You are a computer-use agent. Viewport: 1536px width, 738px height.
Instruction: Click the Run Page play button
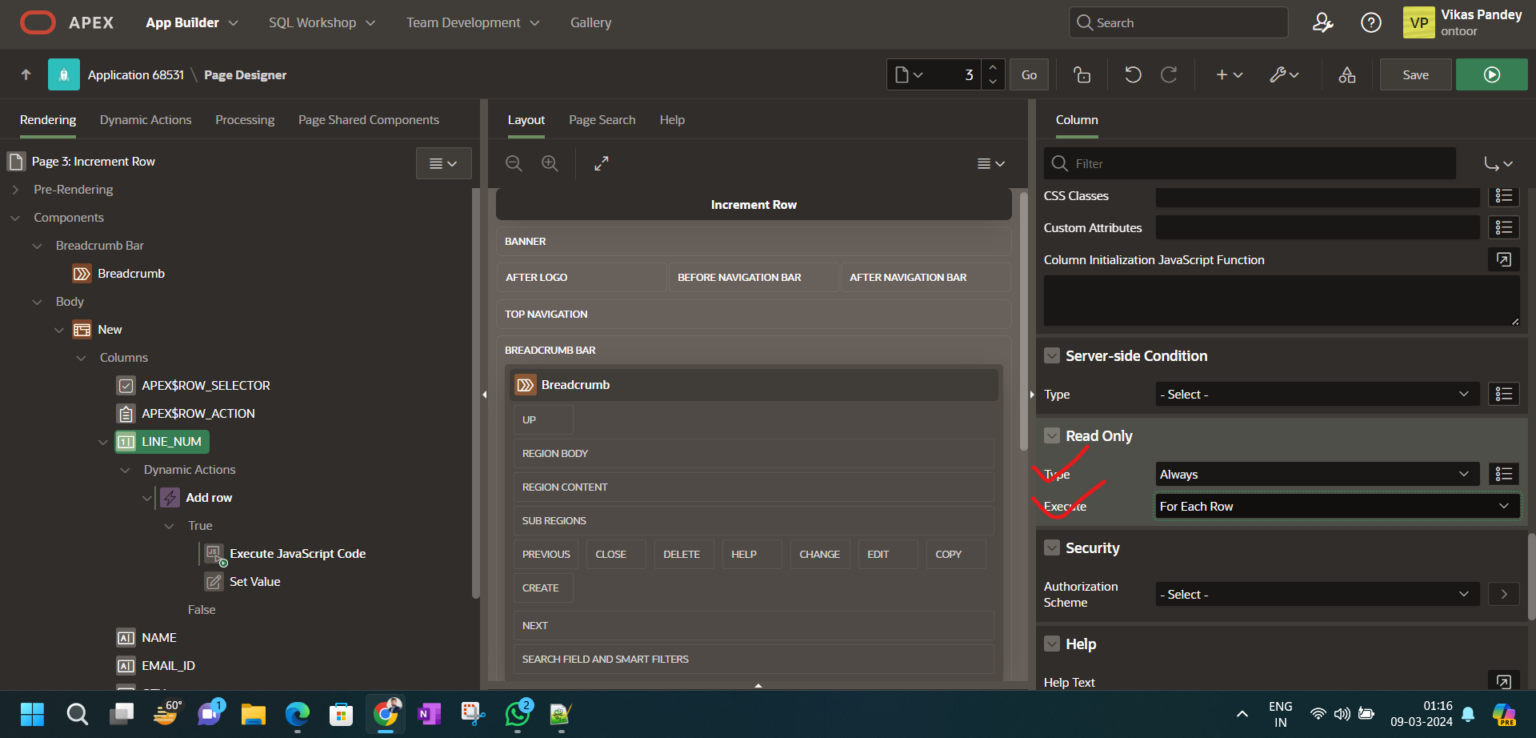pos(1491,75)
